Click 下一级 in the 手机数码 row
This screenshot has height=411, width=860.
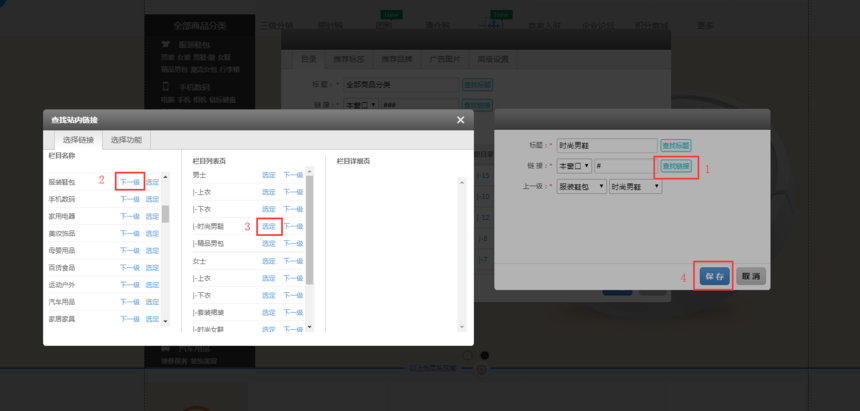coord(130,199)
